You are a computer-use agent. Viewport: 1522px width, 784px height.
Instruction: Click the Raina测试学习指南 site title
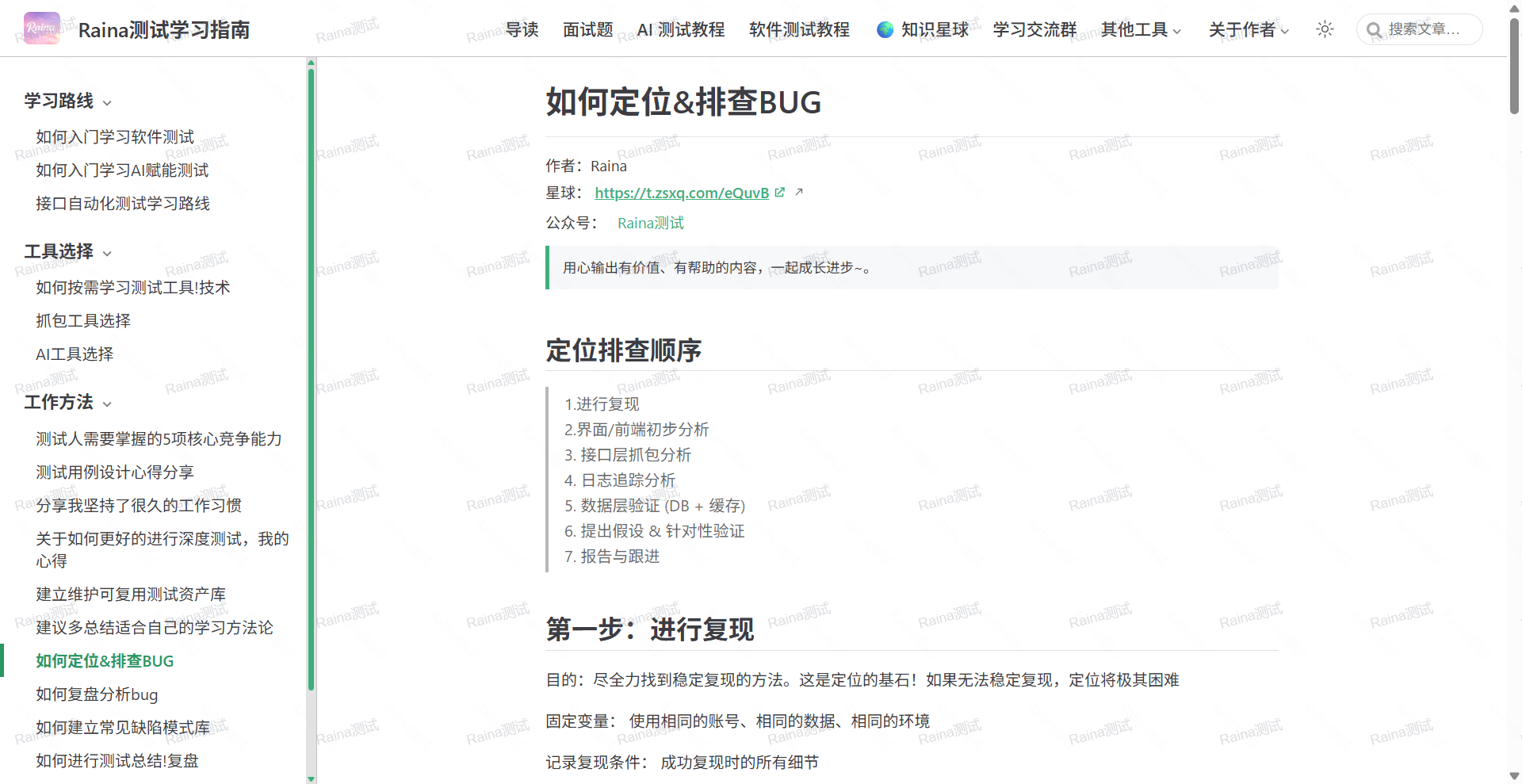[164, 29]
